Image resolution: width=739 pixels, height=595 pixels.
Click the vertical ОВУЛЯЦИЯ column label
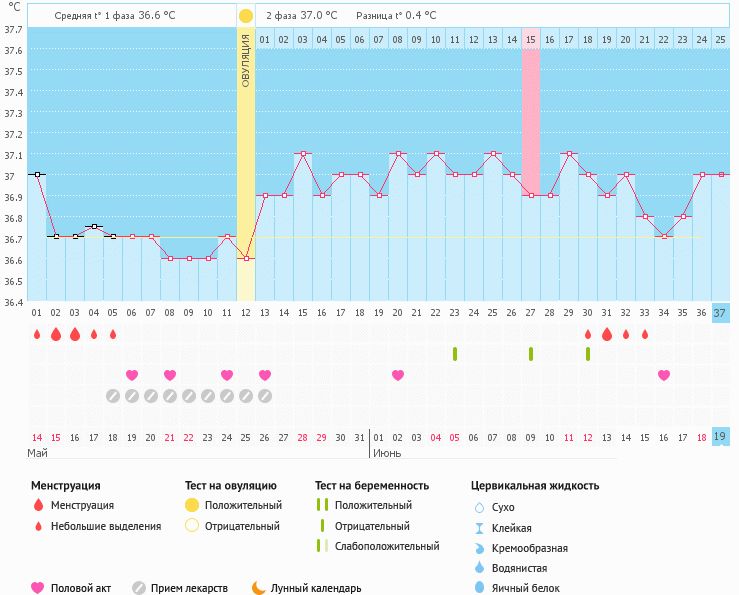246,60
